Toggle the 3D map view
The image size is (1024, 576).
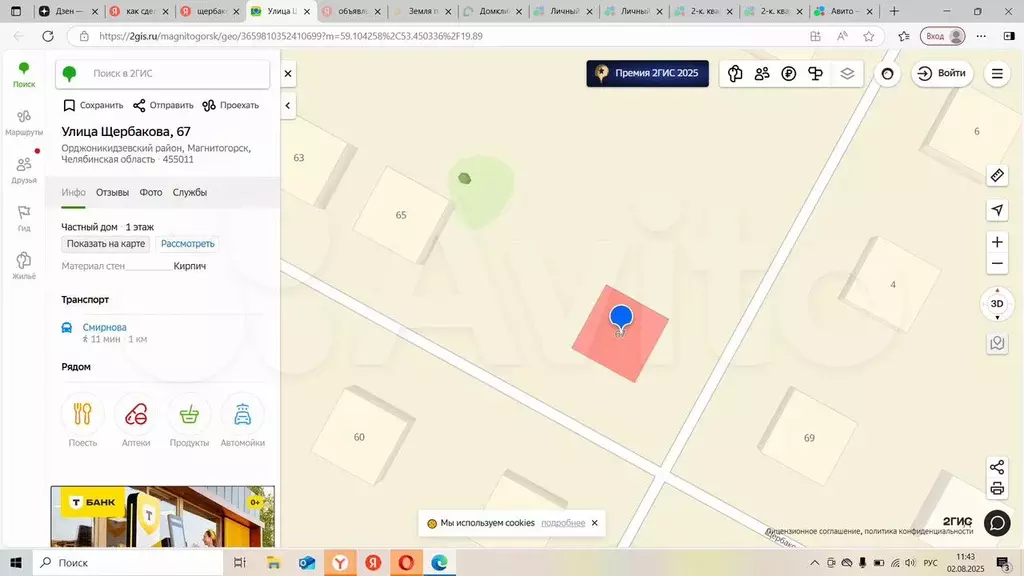(996, 304)
